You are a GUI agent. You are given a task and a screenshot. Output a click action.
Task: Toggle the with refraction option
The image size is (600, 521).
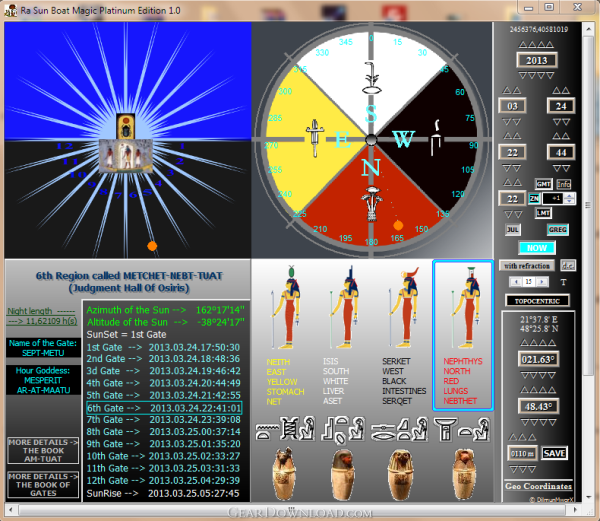[x=527, y=265]
